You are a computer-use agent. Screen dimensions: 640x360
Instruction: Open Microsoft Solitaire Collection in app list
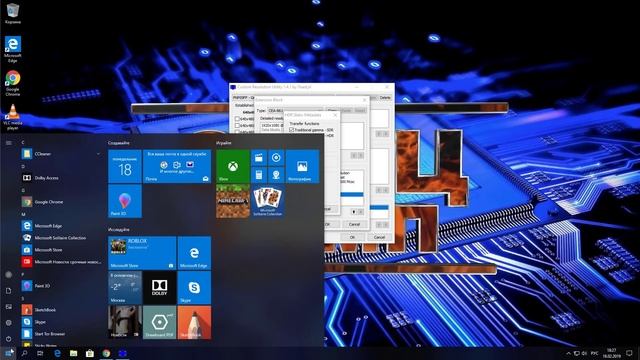[61, 238]
